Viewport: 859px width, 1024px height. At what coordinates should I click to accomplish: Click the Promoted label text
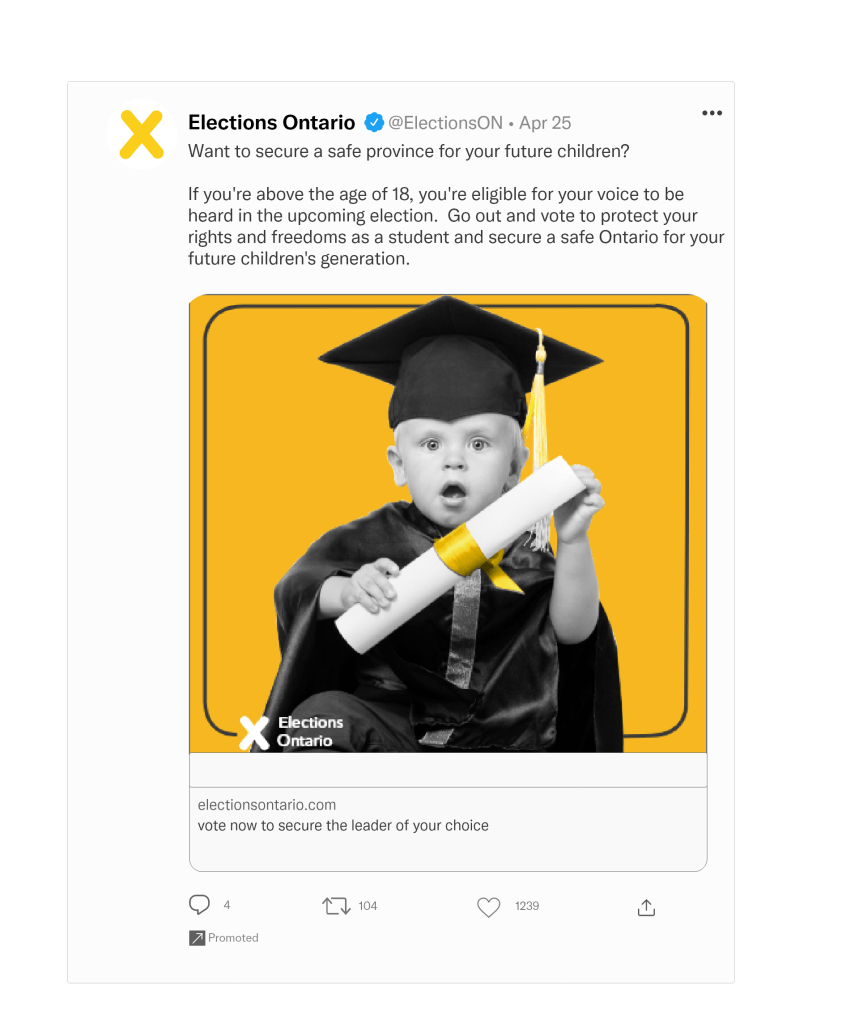(x=233, y=938)
